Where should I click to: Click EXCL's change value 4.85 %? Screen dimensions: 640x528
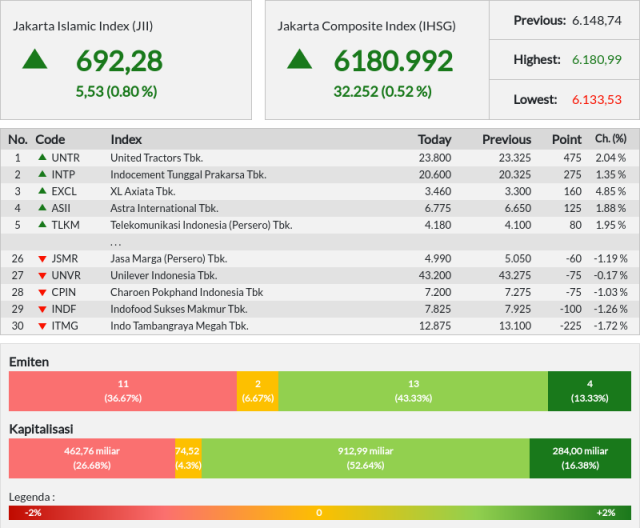click(611, 191)
